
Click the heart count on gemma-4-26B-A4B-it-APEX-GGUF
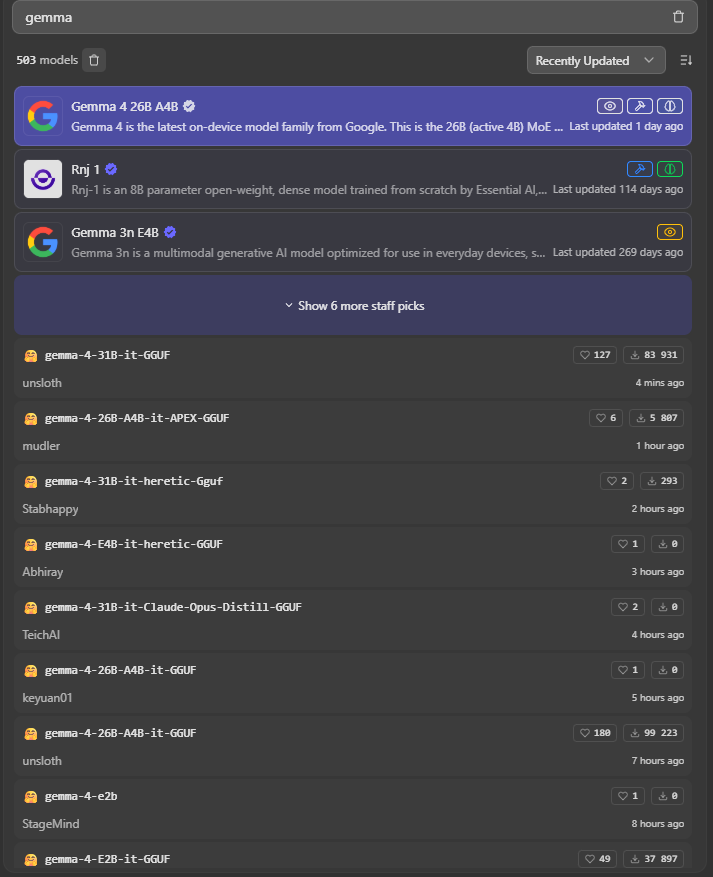pyautogui.click(x=606, y=418)
